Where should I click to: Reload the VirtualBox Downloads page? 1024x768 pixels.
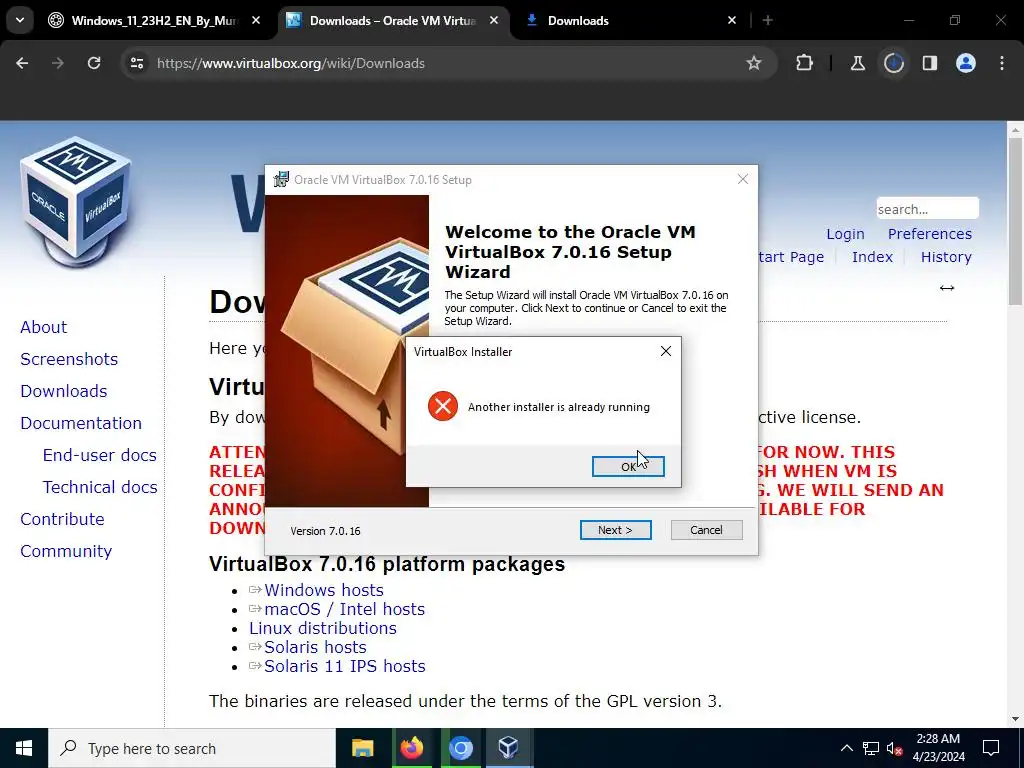point(94,63)
